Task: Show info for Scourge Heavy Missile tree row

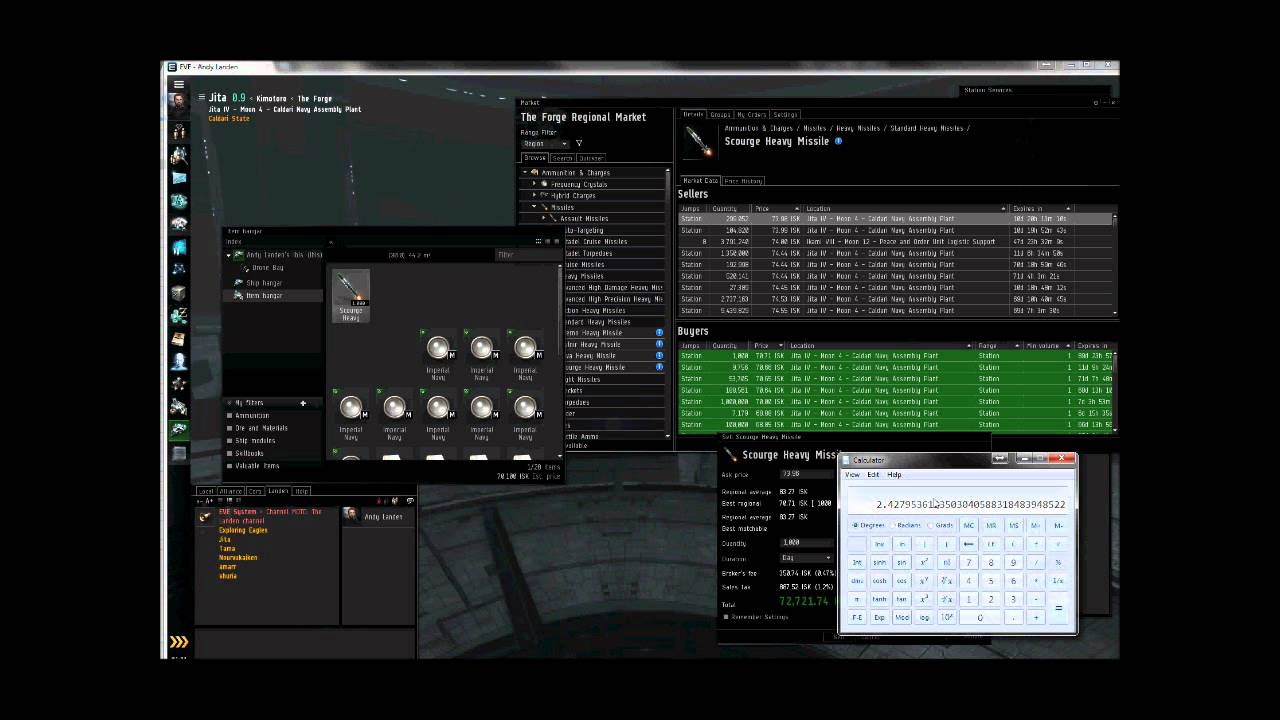Action: tap(659, 367)
